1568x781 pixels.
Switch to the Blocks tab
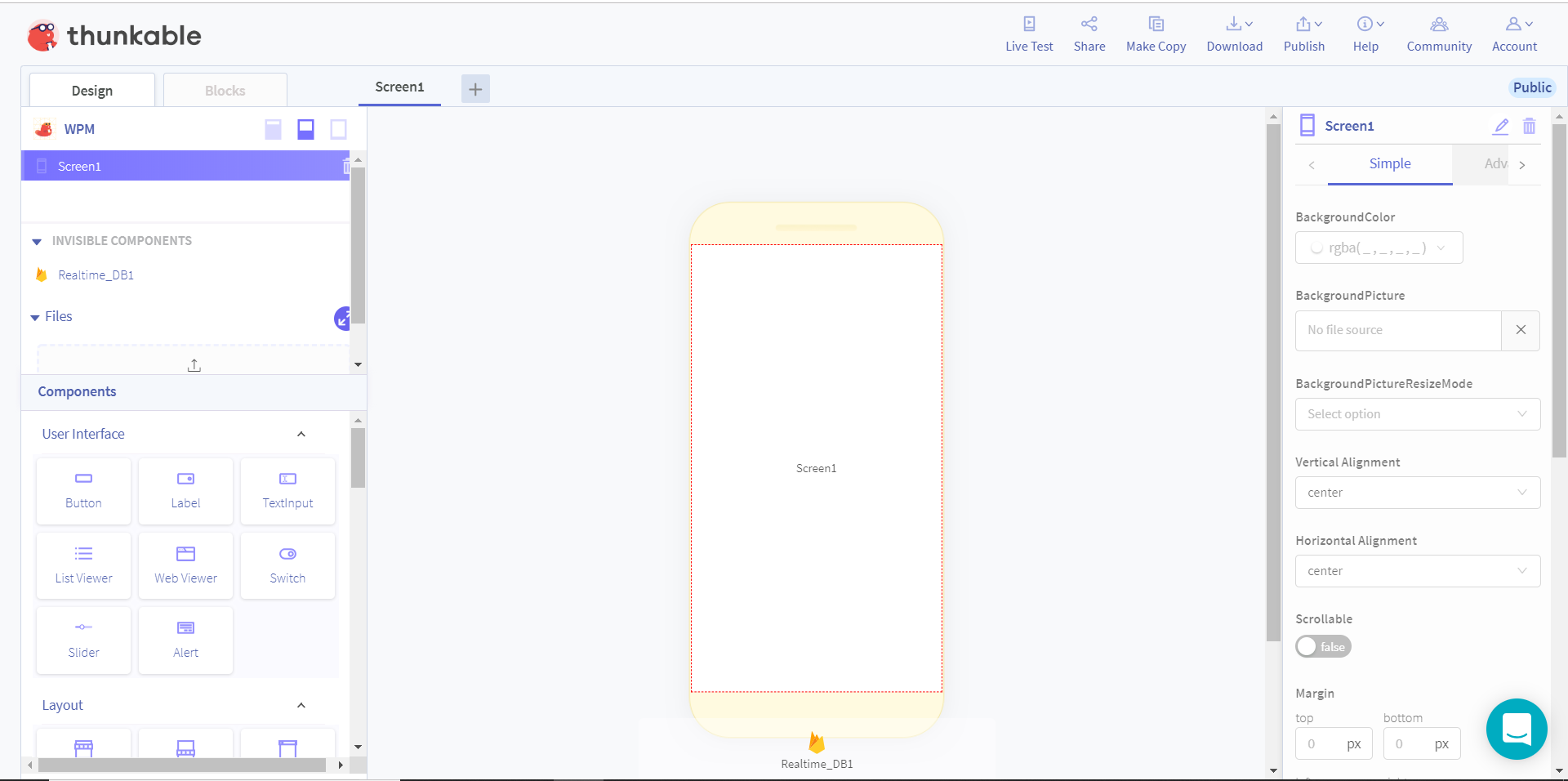point(225,90)
